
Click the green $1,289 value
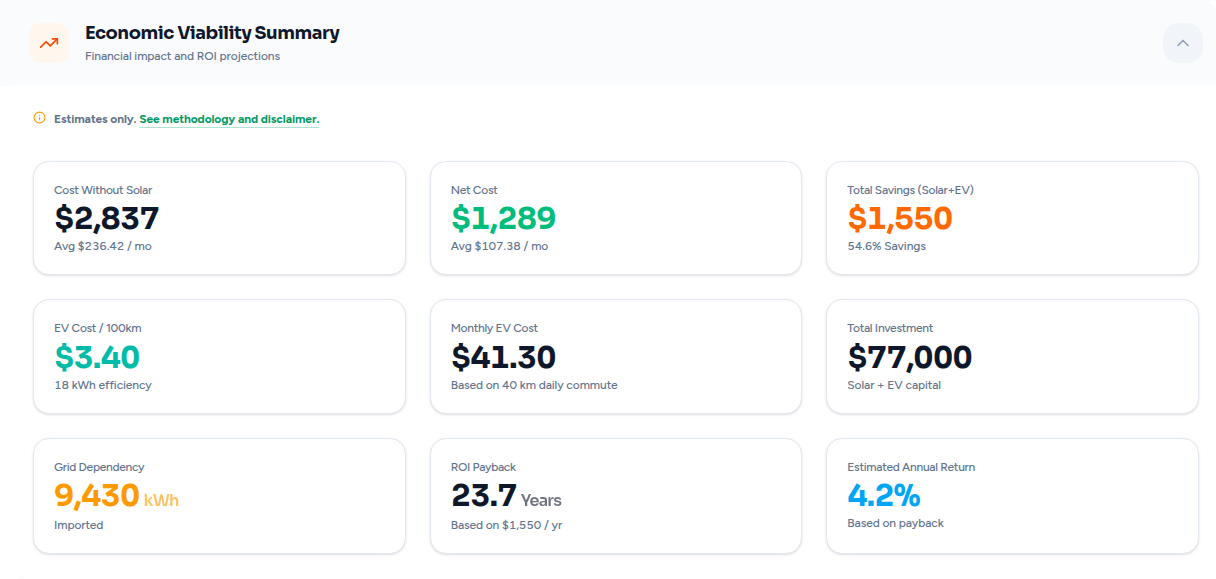(x=503, y=218)
